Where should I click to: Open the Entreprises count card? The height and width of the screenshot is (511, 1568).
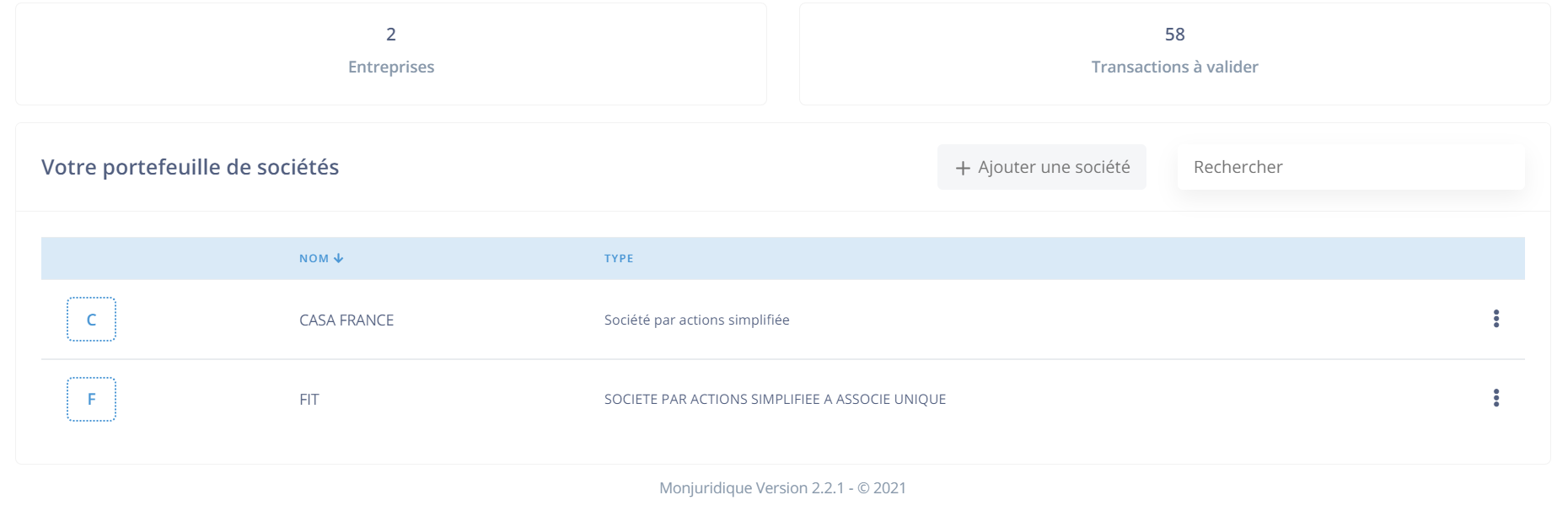(391, 54)
